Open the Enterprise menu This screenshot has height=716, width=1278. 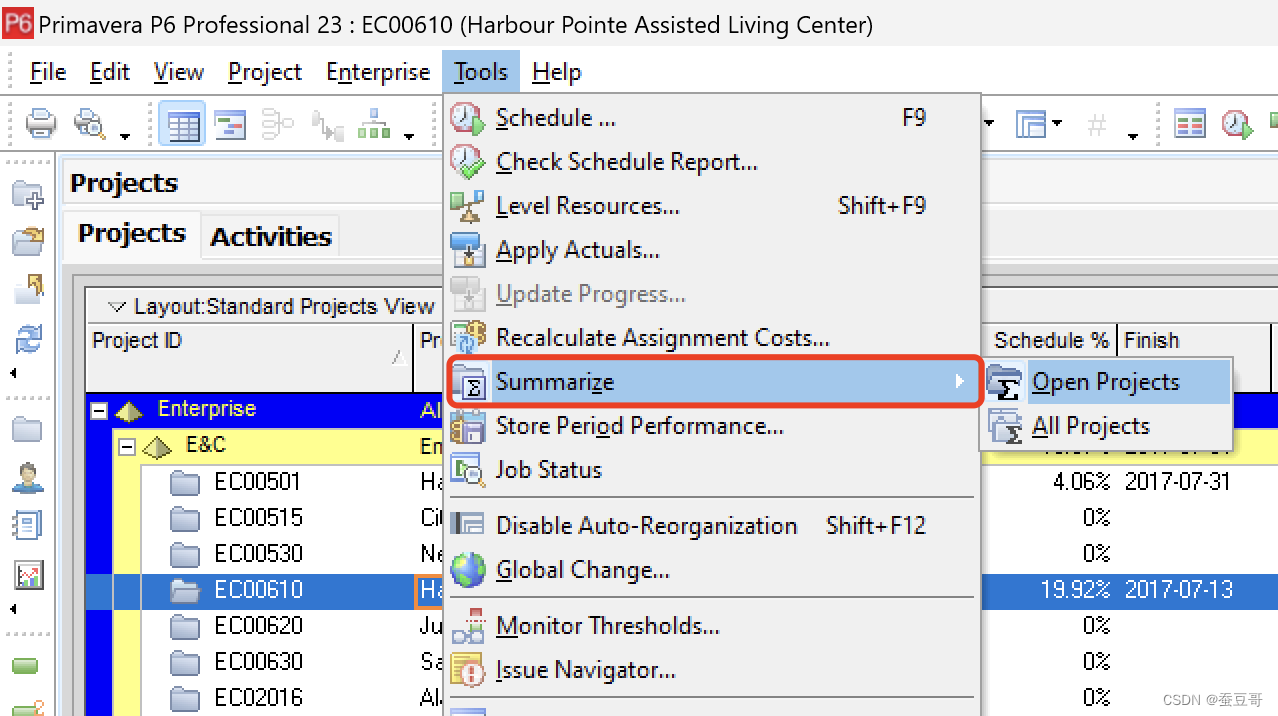[378, 72]
